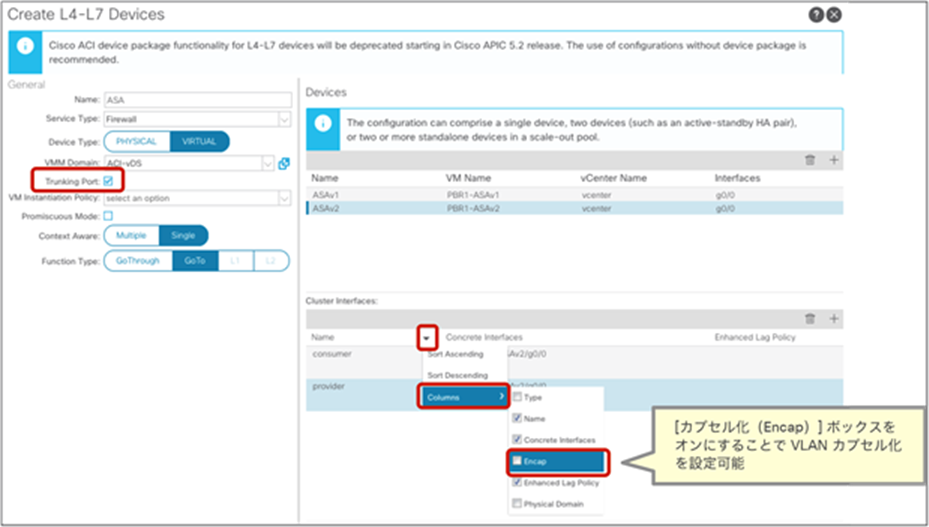Click Enhanced Lag Policy column header
929x527 pixels.
tap(755, 337)
